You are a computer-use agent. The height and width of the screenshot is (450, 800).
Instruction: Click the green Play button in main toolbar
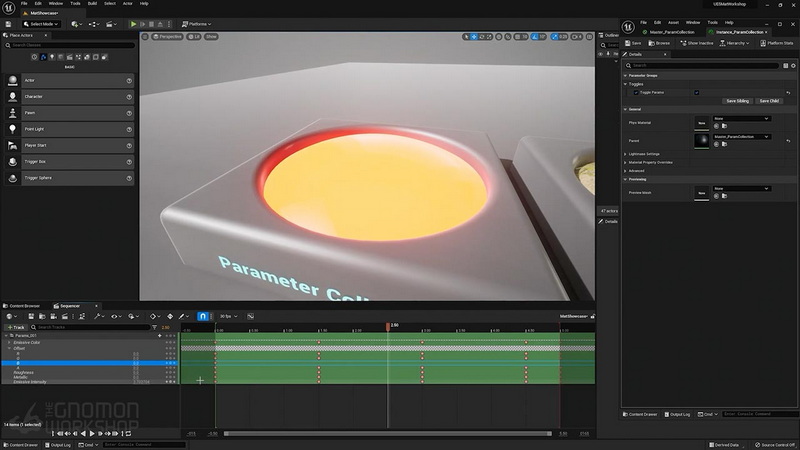[133, 24]
